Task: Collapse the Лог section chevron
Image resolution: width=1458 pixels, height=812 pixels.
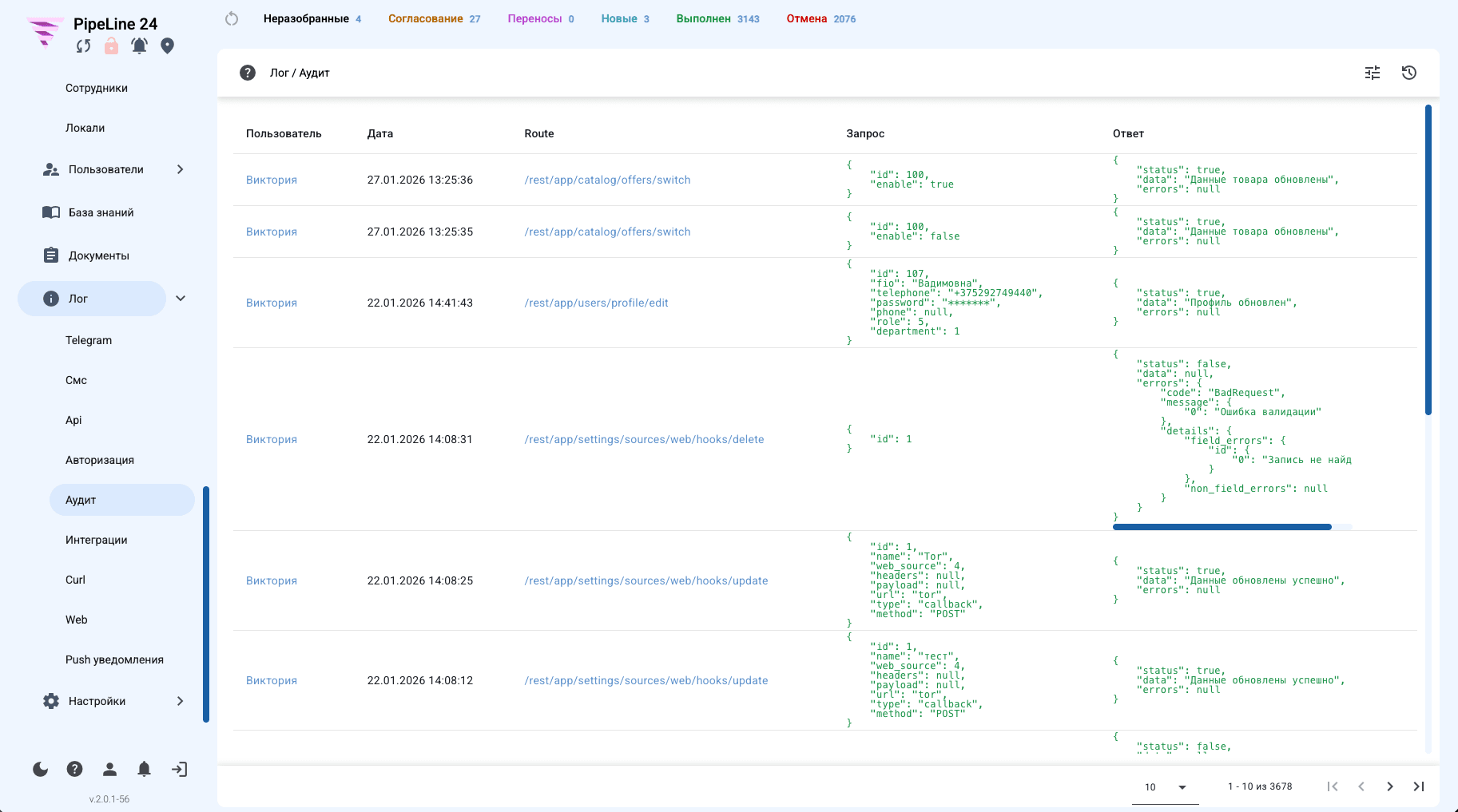Action: (181, 299)
